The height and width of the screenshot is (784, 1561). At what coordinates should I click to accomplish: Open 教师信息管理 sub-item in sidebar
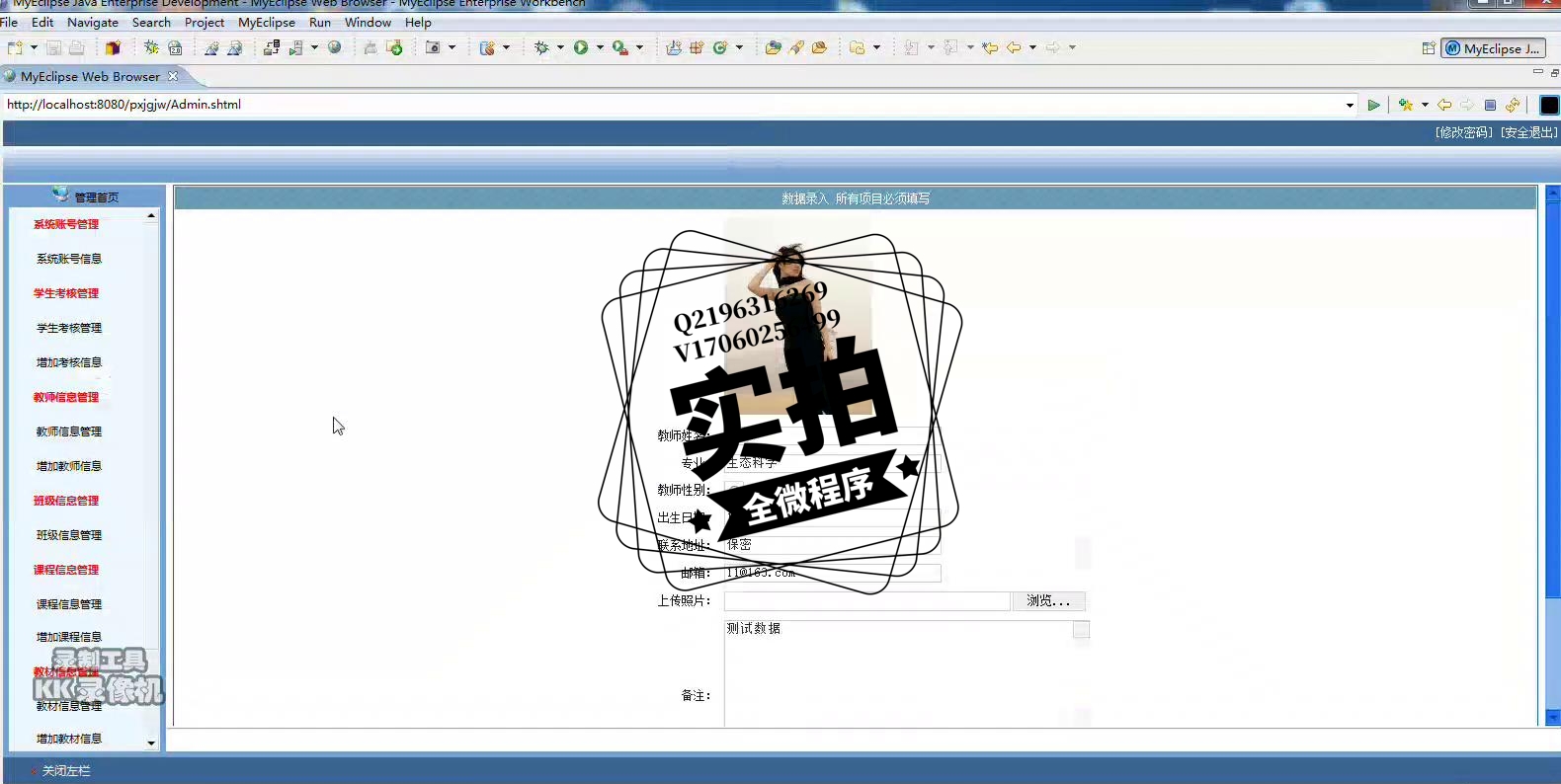pos(69,431)
